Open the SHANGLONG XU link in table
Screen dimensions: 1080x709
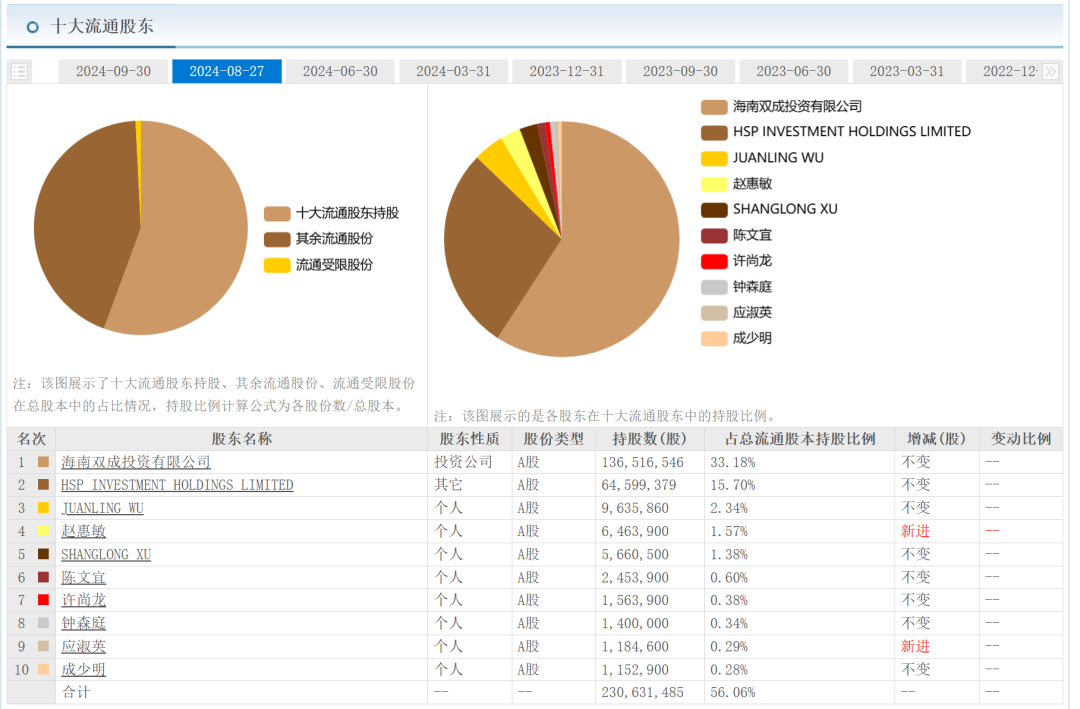(x=106, y=554)
